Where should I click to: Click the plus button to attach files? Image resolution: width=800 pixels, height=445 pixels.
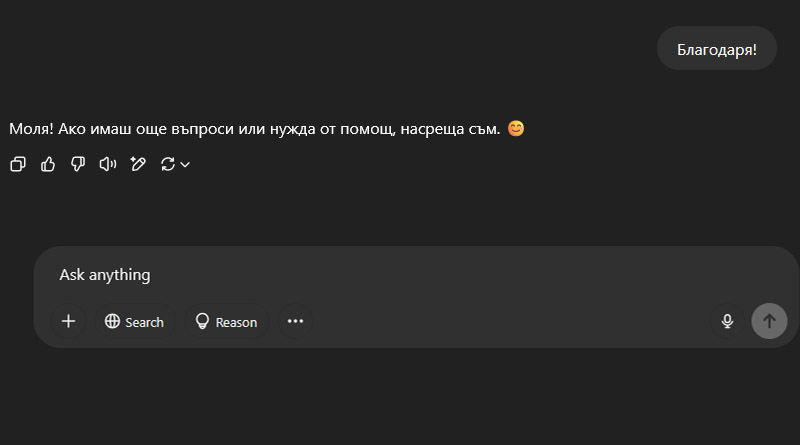(68, 321)
